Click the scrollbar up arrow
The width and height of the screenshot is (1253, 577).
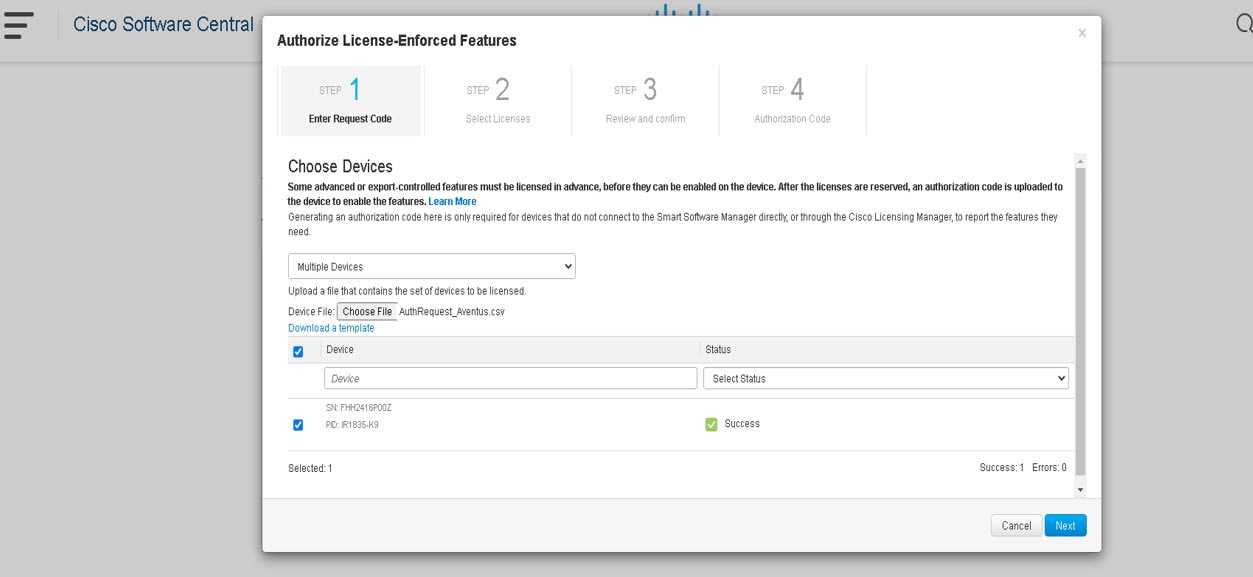[x=1080, y=158]
